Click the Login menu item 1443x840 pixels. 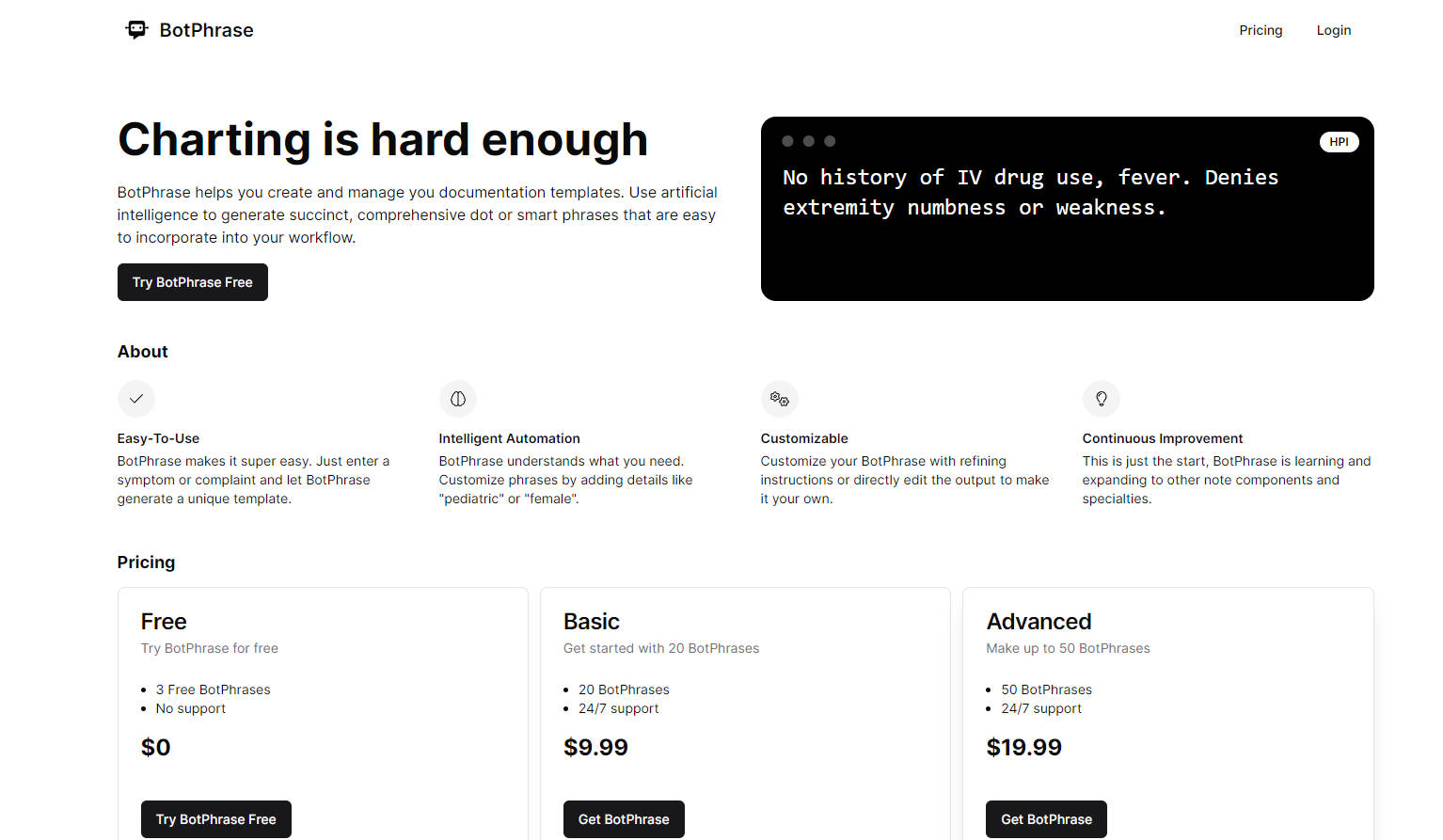[x=1333, y=29]
